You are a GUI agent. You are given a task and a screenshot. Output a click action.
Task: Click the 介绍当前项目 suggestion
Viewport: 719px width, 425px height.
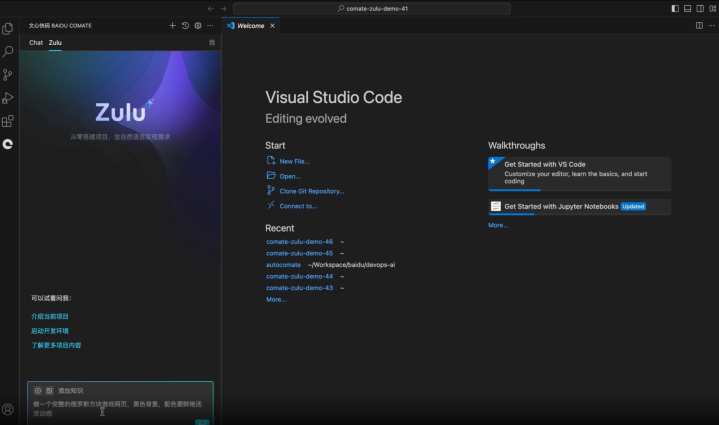(50, 316)
